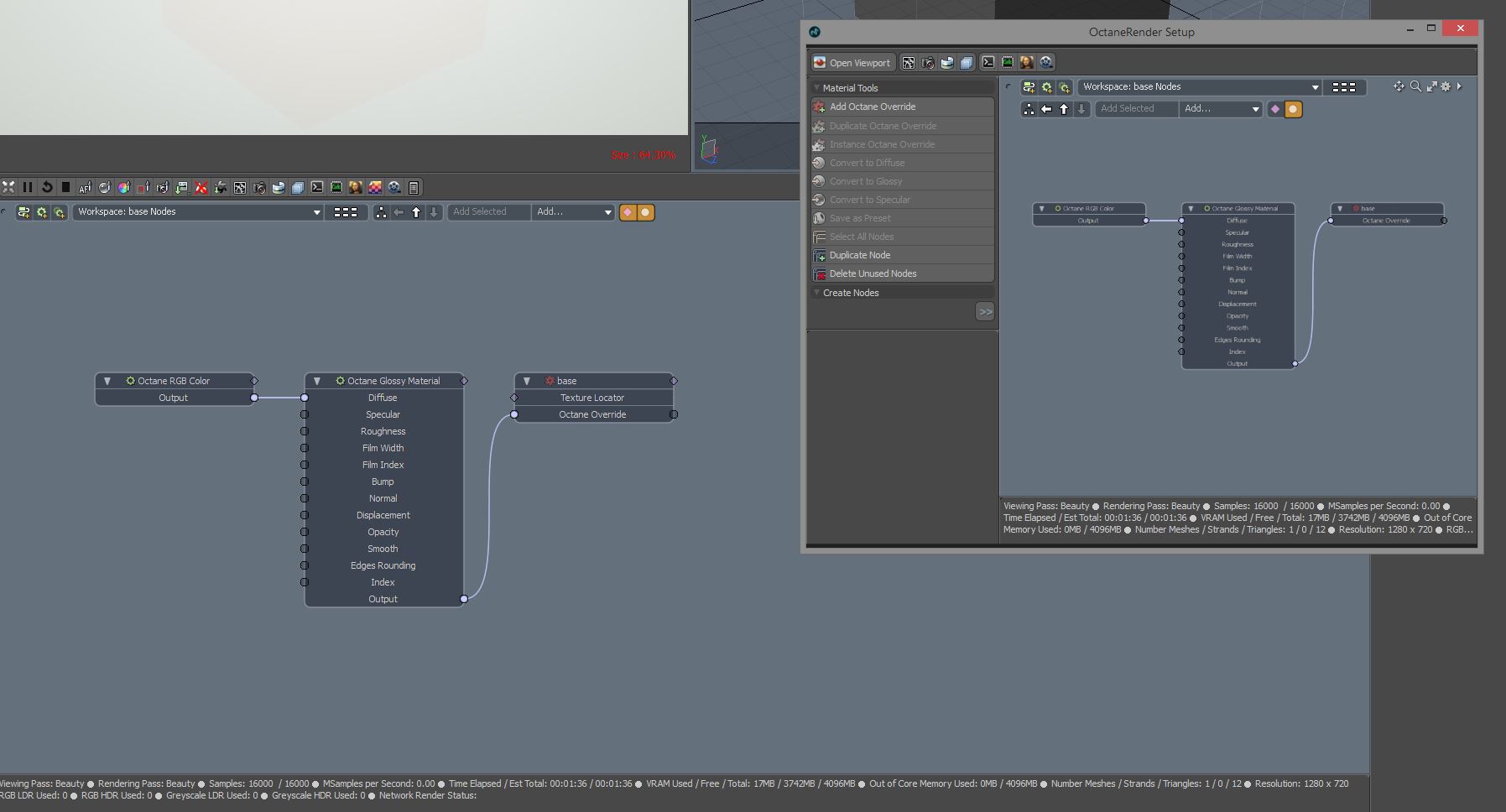This screenshot has width=1506, height=812.
Task: Collapse the Create Nodes section
Action: pyautogui.click(x=816, y=293)
